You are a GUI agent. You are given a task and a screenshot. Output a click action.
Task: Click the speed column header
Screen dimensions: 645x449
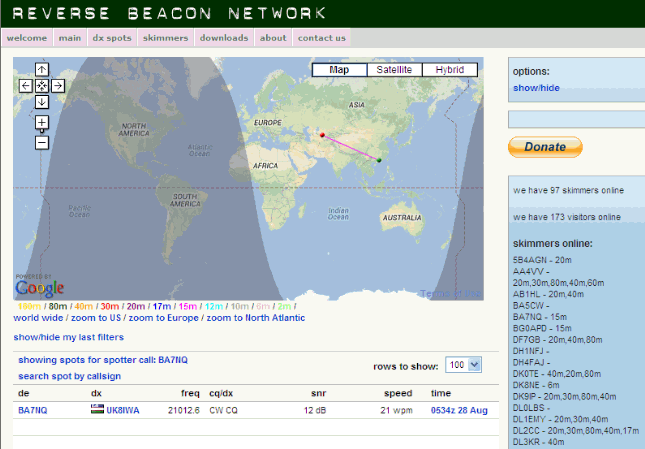coord(398,393)
